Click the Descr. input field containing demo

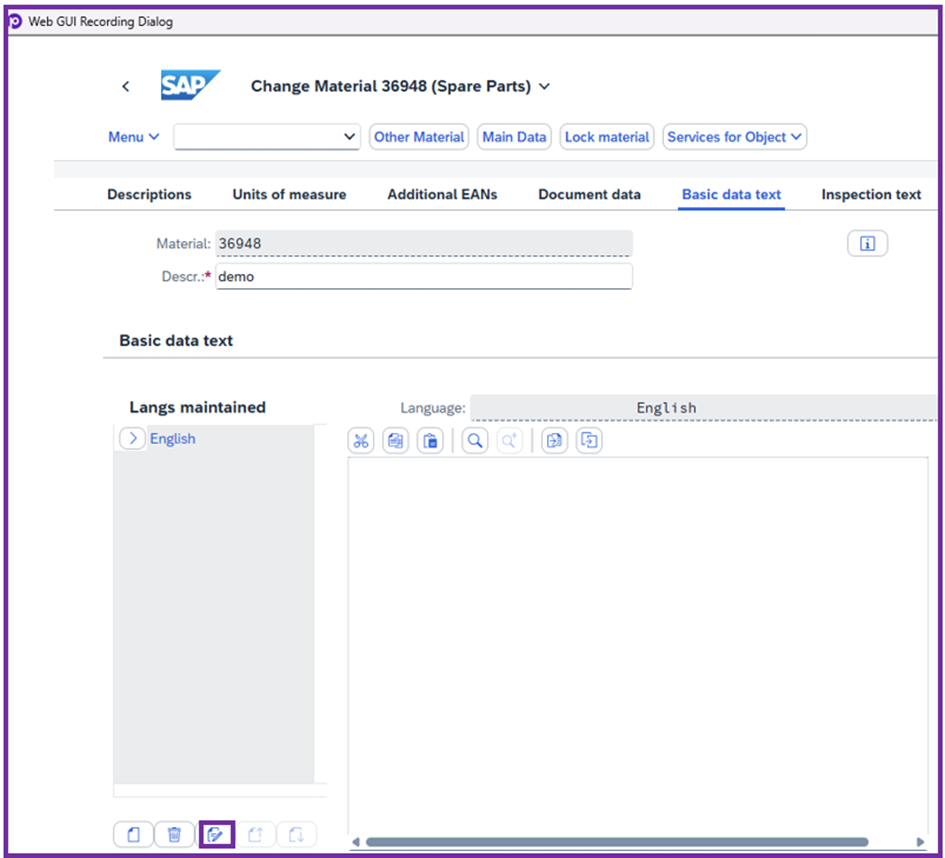[424, 277]
